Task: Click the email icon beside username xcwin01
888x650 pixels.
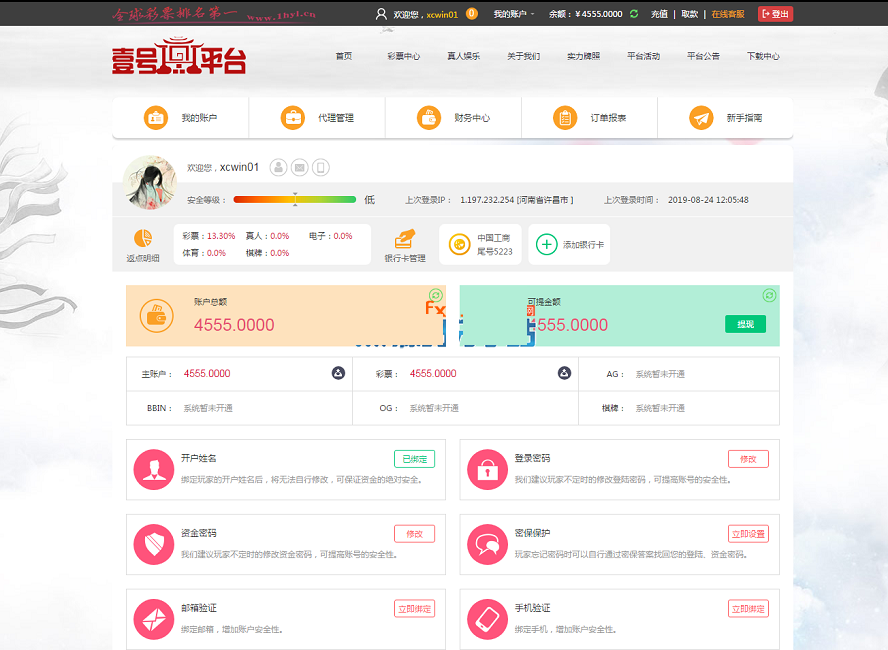Action: [x=299, y=168]
